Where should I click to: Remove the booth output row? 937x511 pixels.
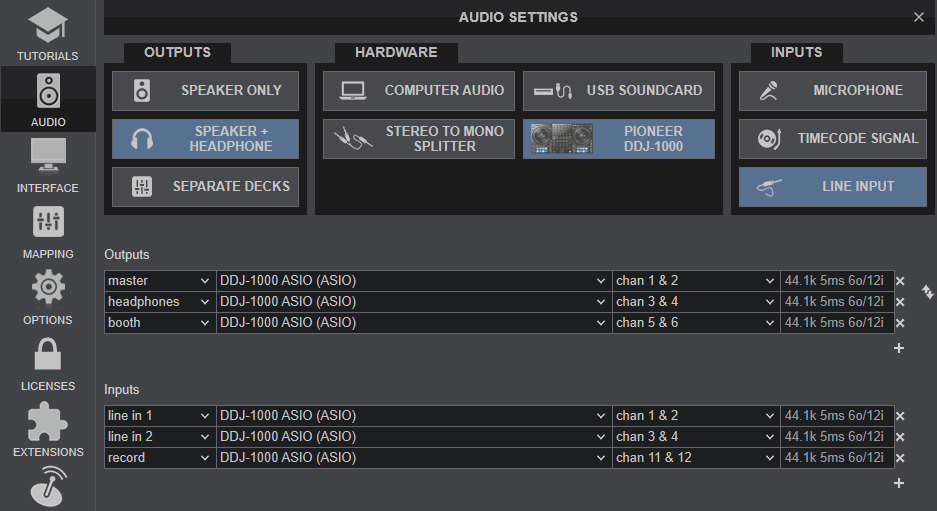pos(901,323)
